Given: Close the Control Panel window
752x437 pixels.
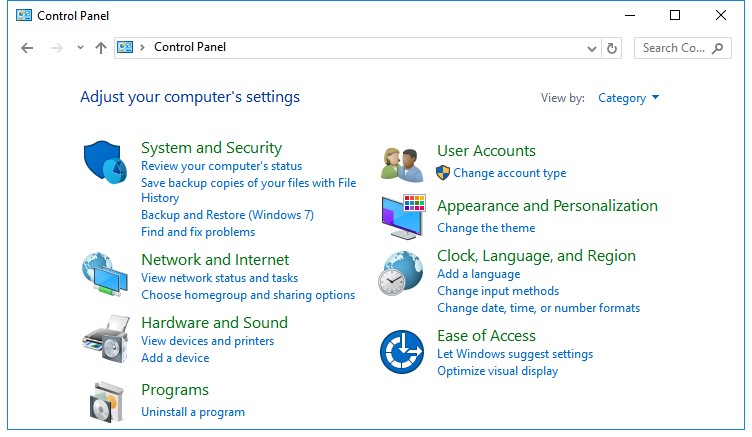Looking at the screenshot, I should coord(720,15).
